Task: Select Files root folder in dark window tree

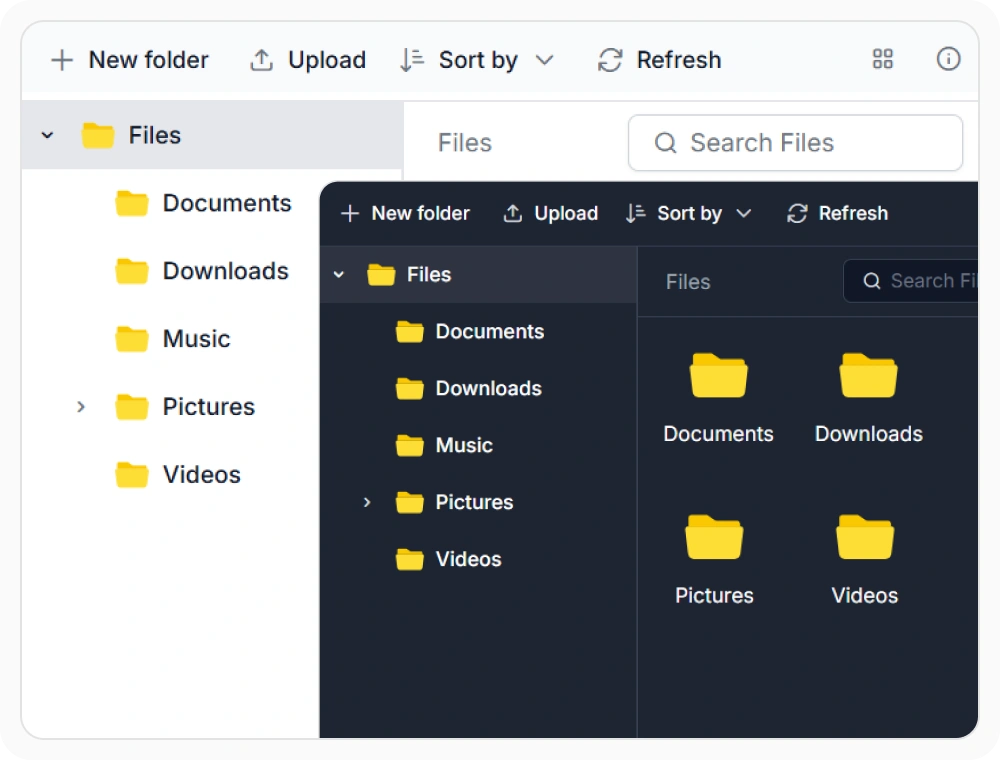Action: pos(478,275)
